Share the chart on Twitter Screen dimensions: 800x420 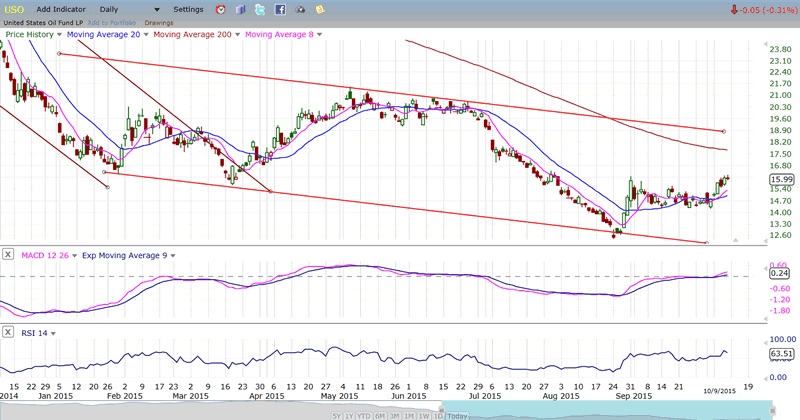[x=260, y=9]
